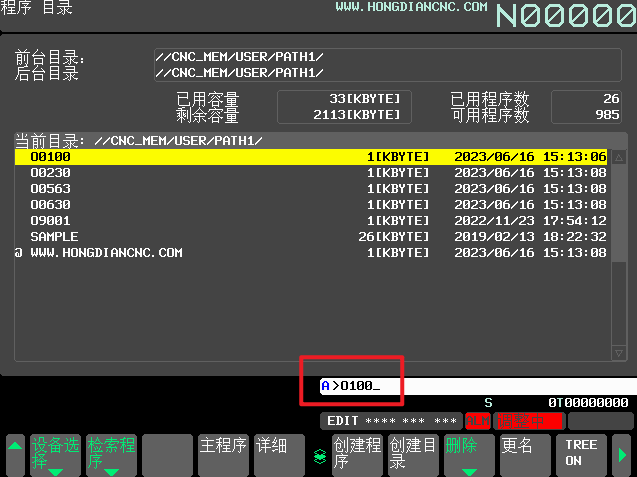Select program O9001 in the directory
This screenshot has width=637, height=477.
click(x=50, y=221)
